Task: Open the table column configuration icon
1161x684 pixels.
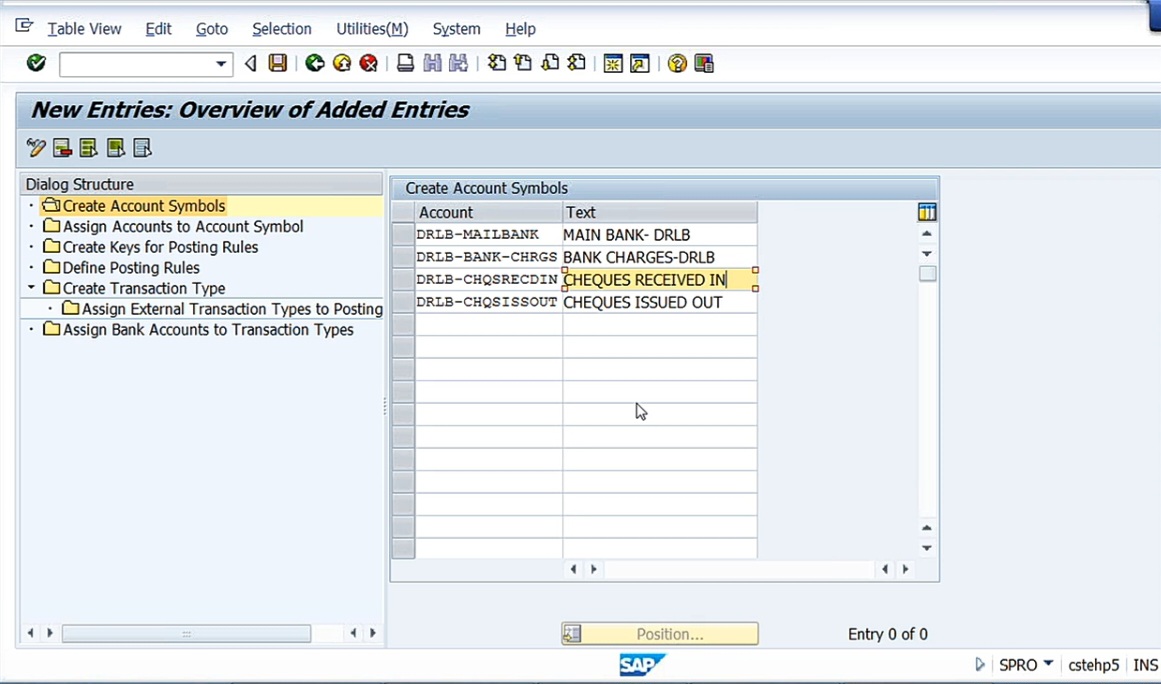Action: pos(927,212)
